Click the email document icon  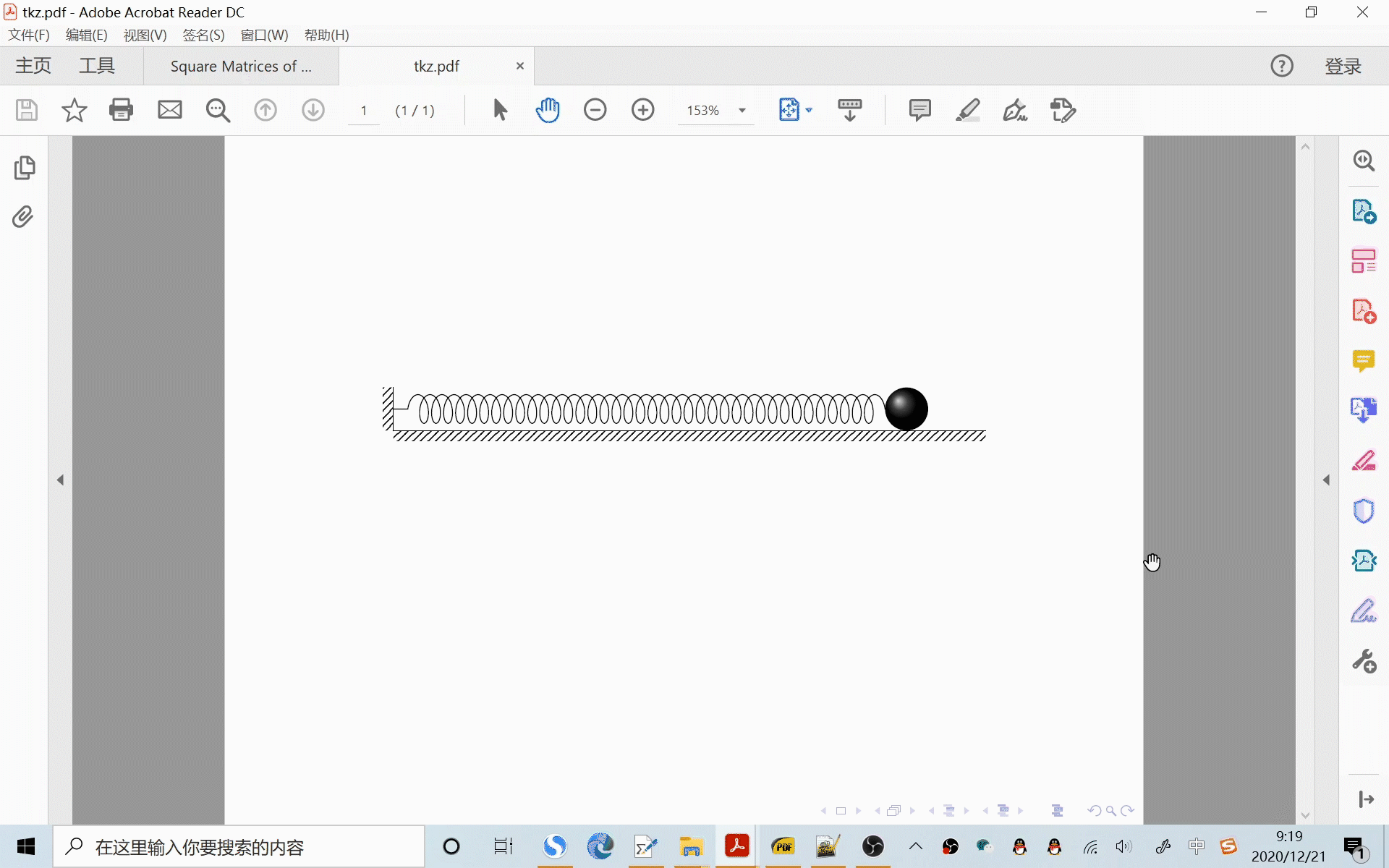click(x=170, y=110)
